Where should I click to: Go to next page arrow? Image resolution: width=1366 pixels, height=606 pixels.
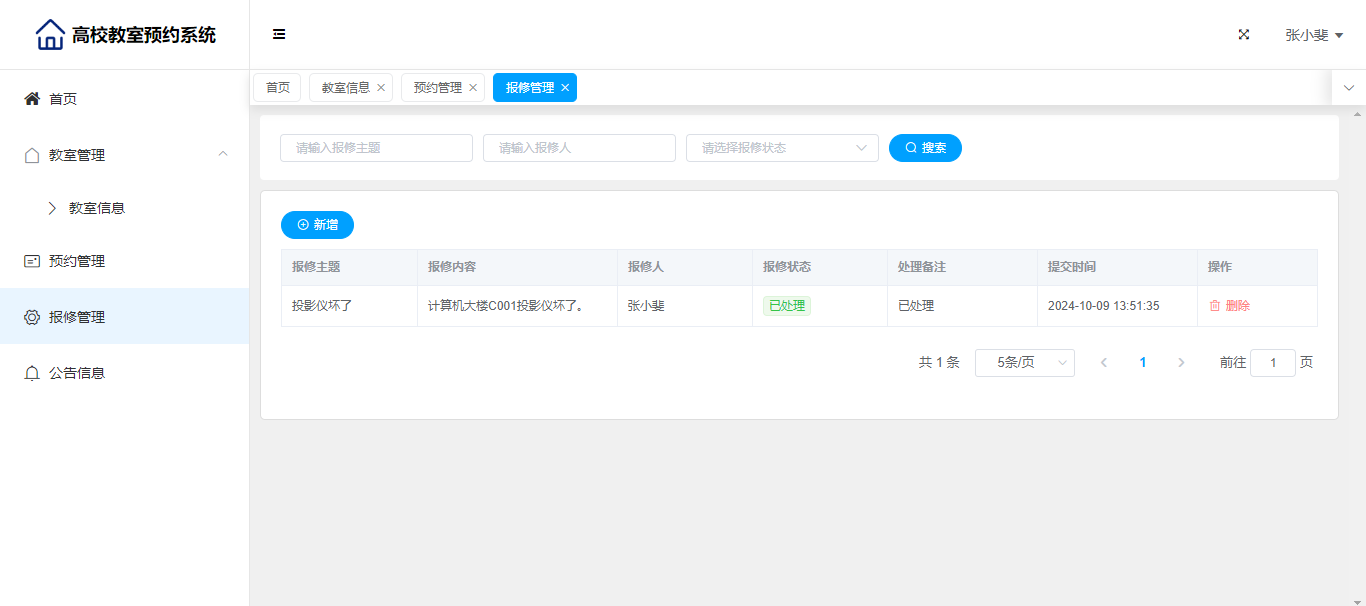tap(1181, 363)
